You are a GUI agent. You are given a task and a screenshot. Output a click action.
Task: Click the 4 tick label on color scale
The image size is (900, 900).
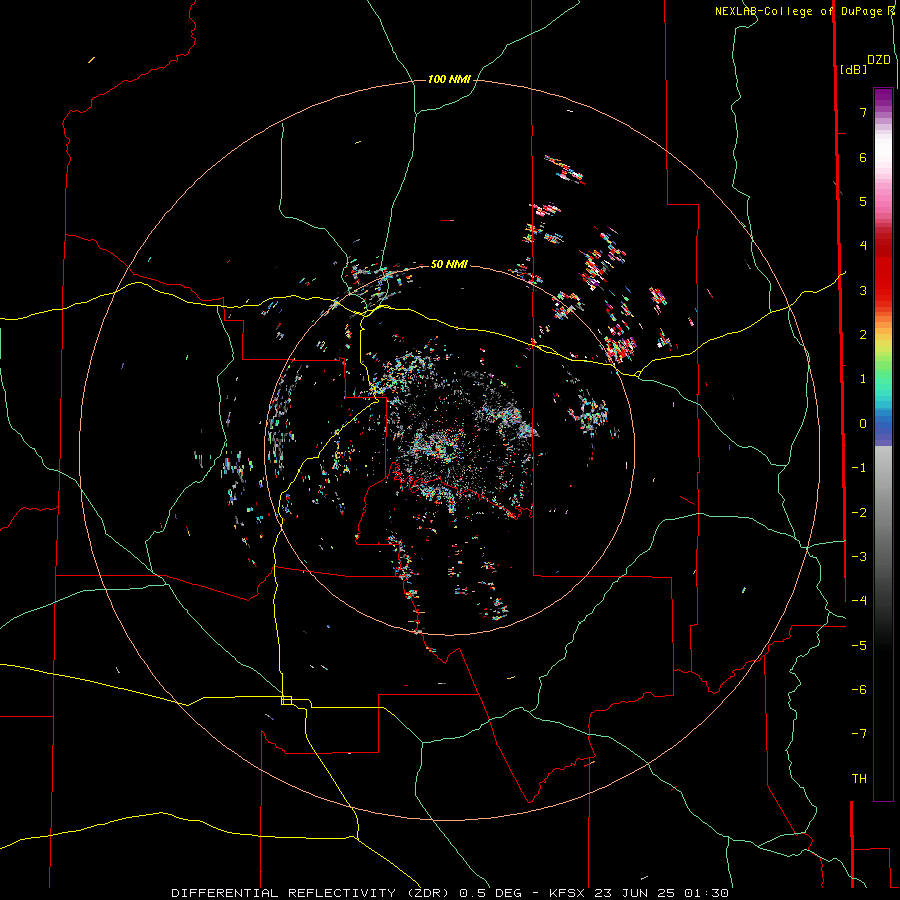point(862,246)
